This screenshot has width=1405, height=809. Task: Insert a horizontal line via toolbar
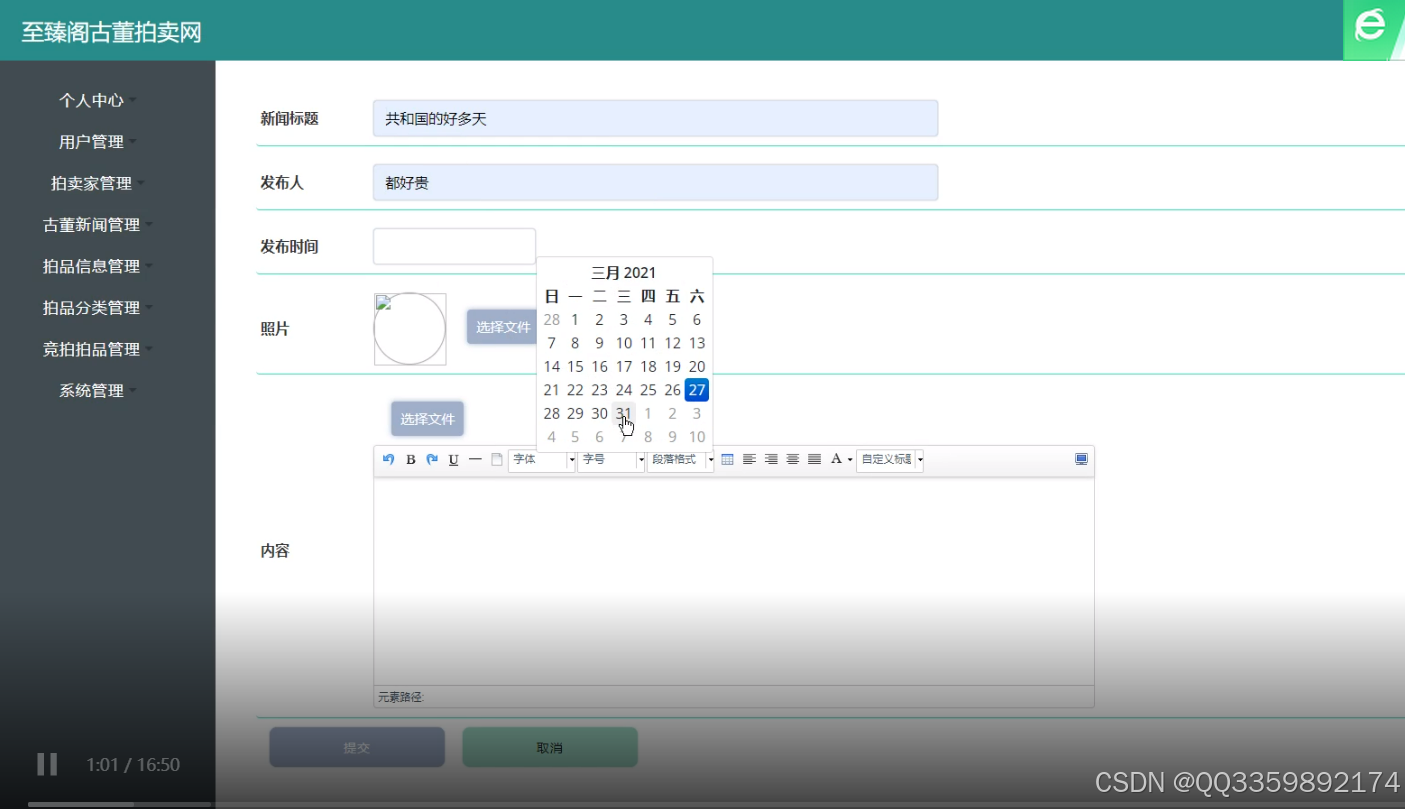(475, 459)
